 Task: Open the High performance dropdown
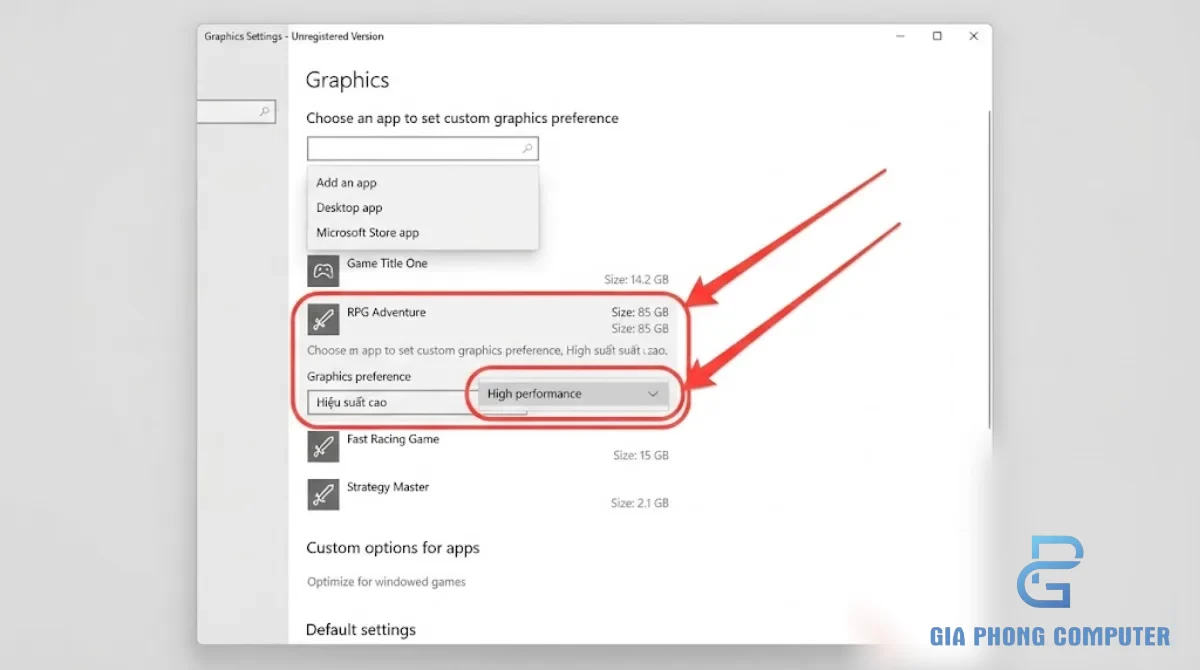pos(574,394)
